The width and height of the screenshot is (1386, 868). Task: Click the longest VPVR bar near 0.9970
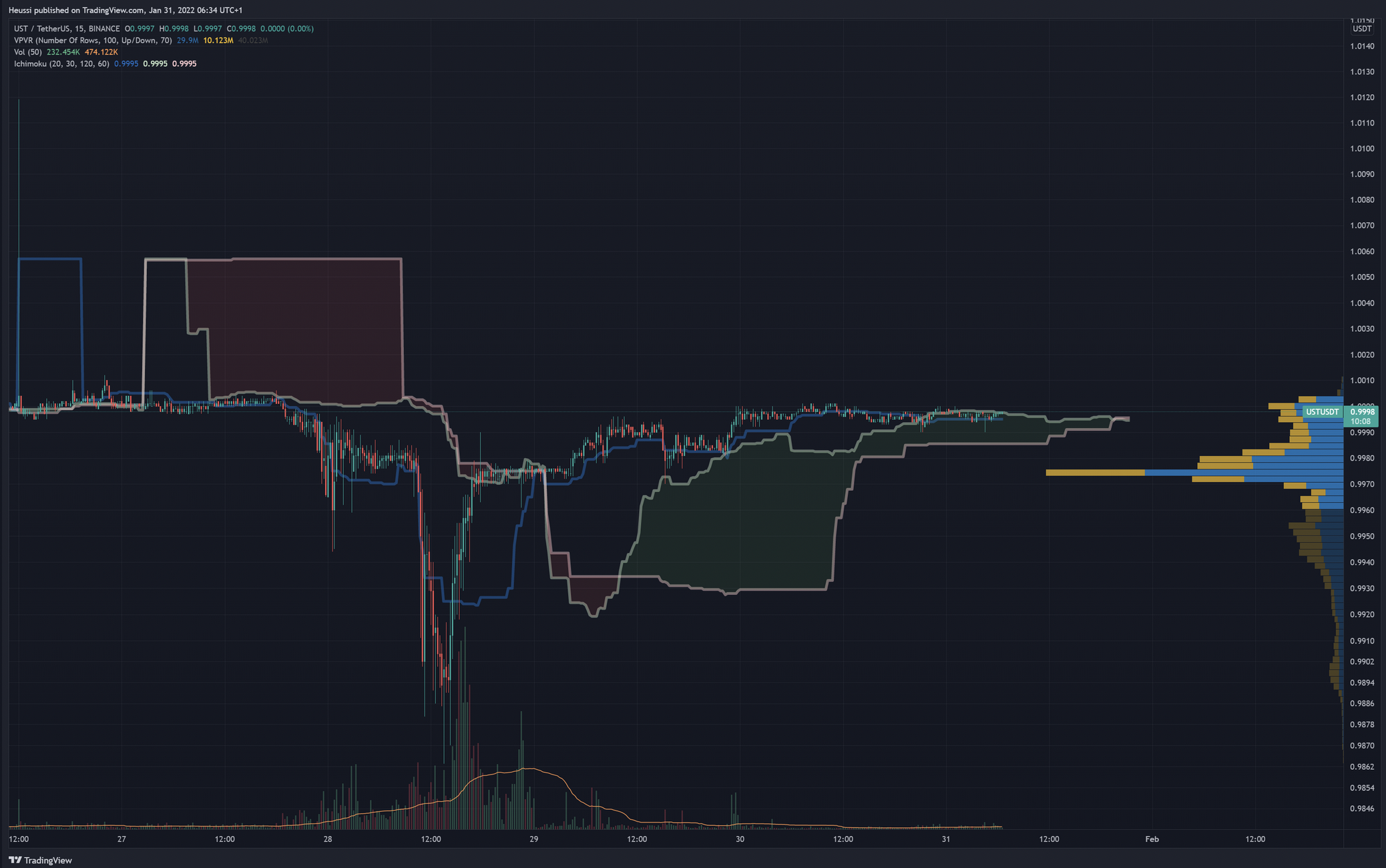coord(1195,473)
